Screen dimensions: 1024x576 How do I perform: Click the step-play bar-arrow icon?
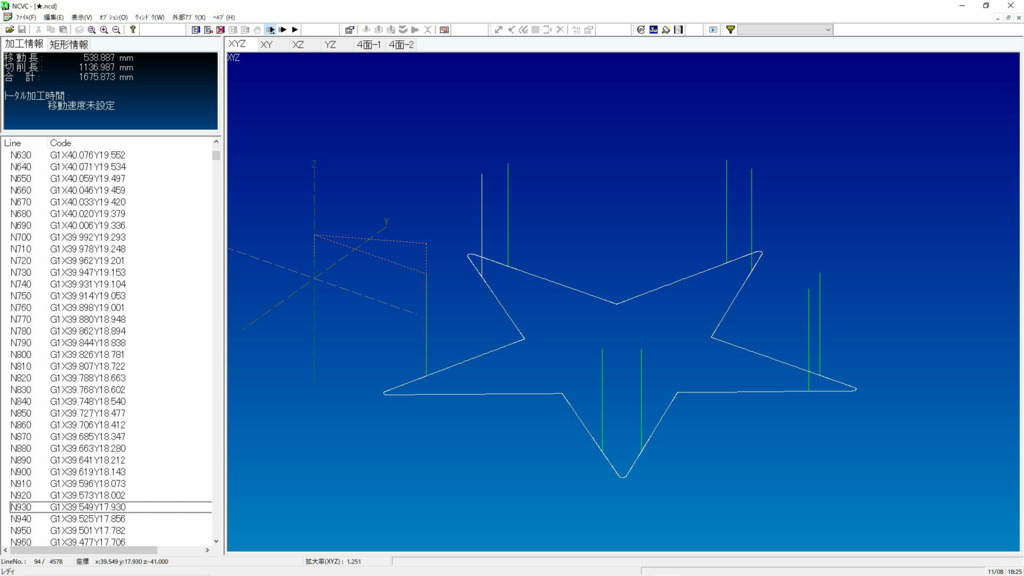point(283,29)
